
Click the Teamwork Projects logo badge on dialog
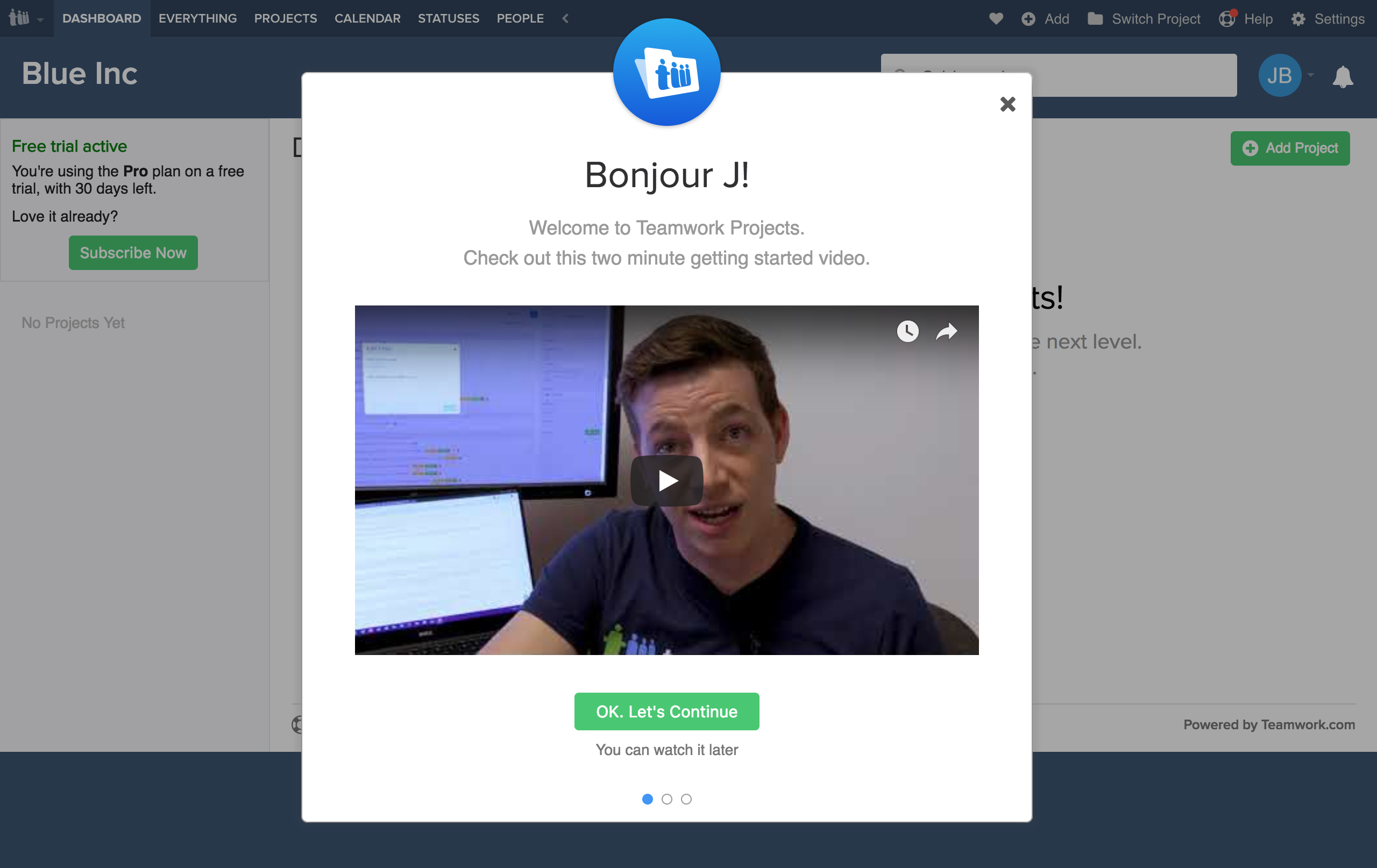pyautogui.click(x=667, y=72)
